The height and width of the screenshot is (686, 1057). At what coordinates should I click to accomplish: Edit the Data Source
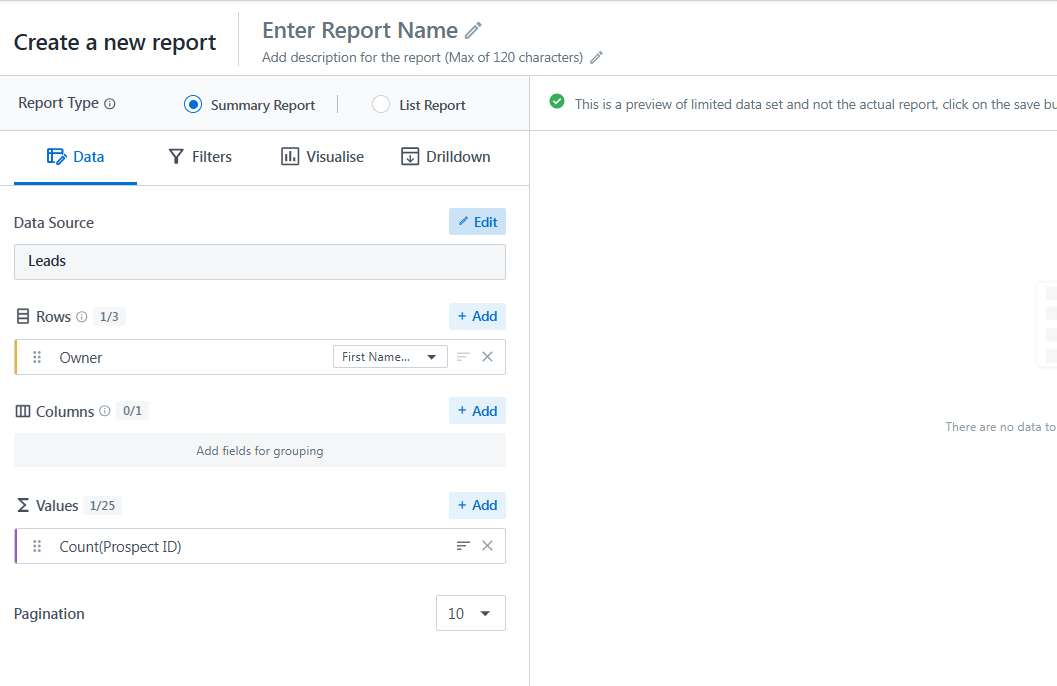click(477, 222)
